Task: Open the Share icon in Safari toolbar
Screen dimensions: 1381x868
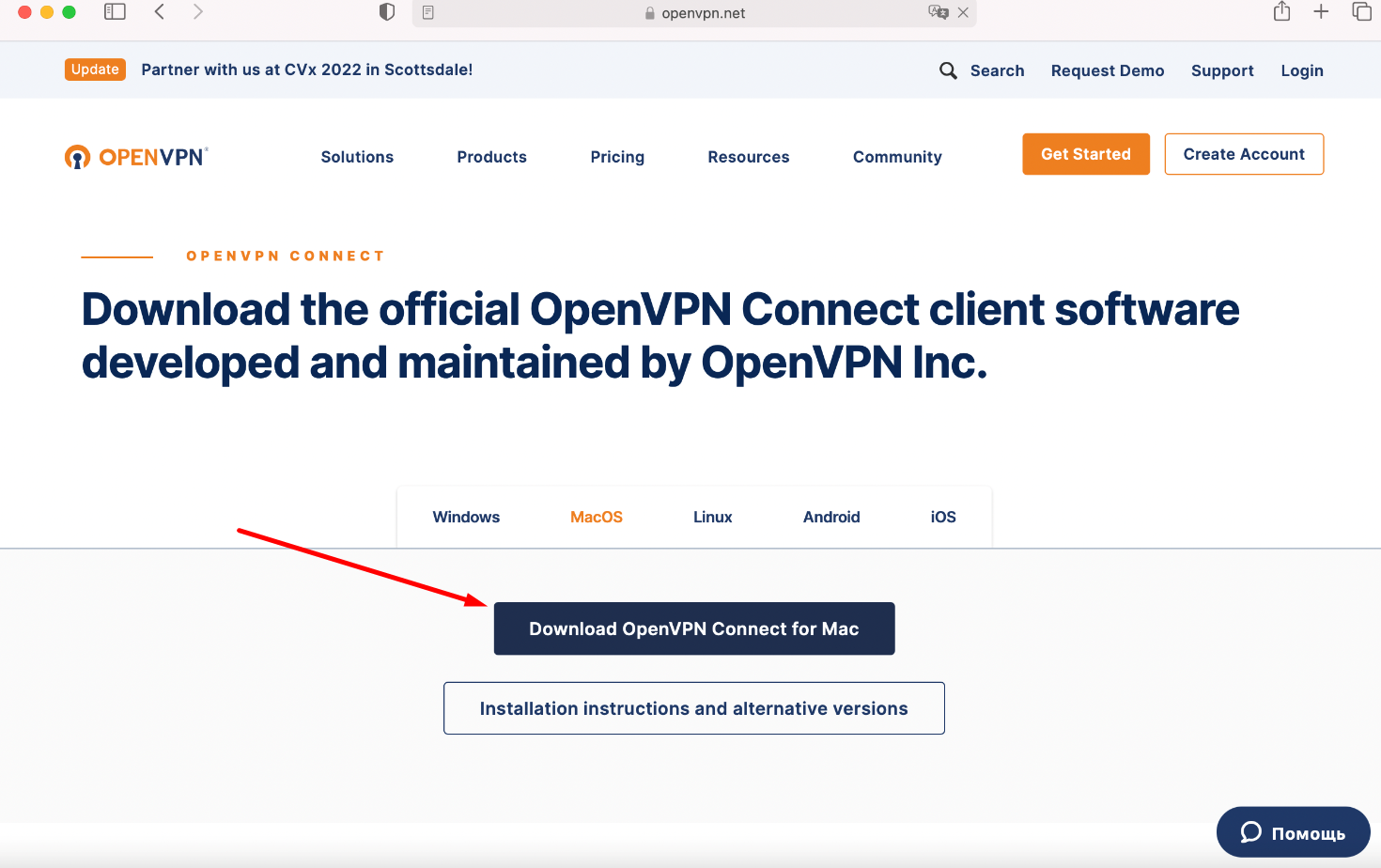Action: pos(1281,12)
